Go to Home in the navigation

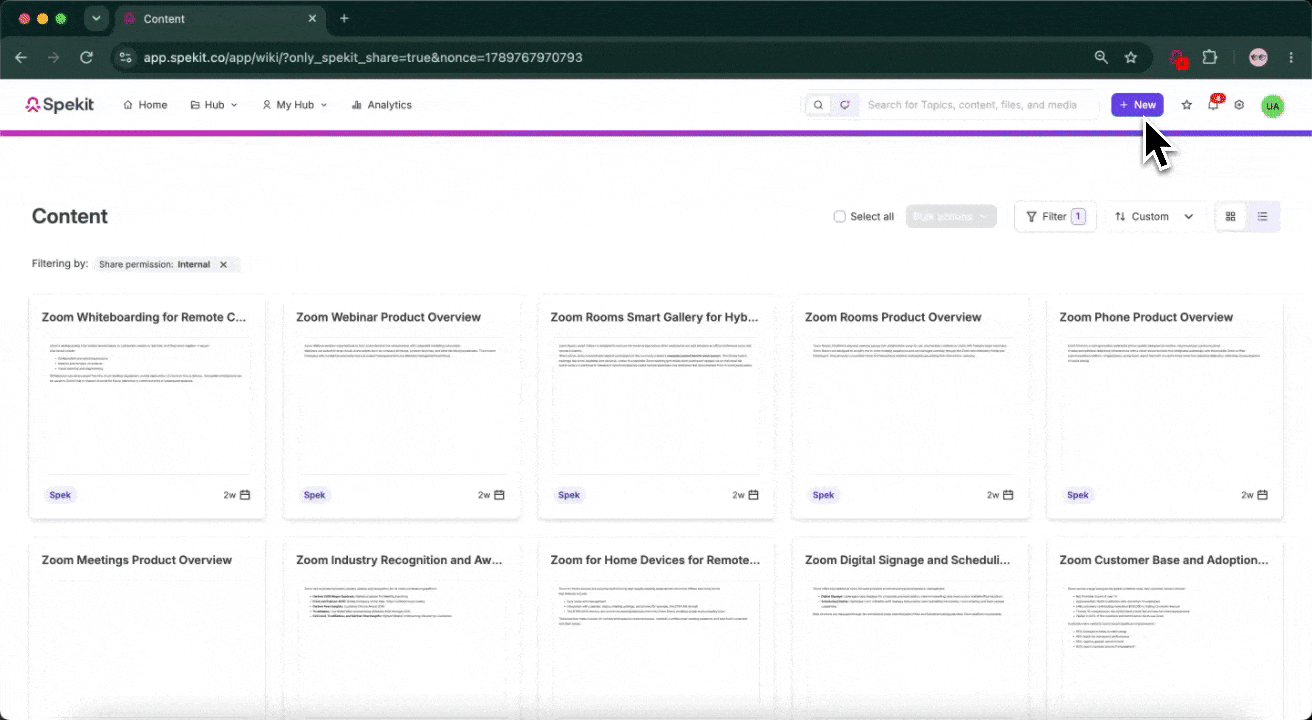pyautogui.click(x=145, y=105)
